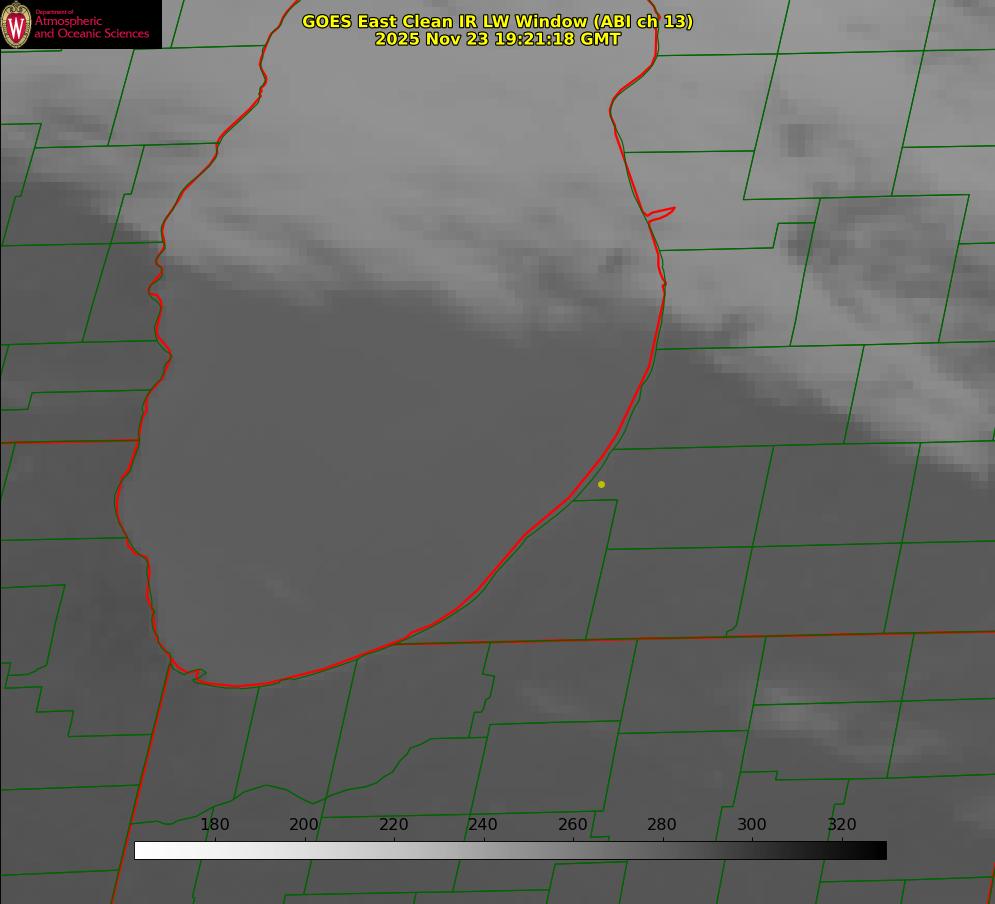Click "GMT" in the timestamp line
Image resolution: width=995 pixels, height=904 pixels.
click(599, 39)
